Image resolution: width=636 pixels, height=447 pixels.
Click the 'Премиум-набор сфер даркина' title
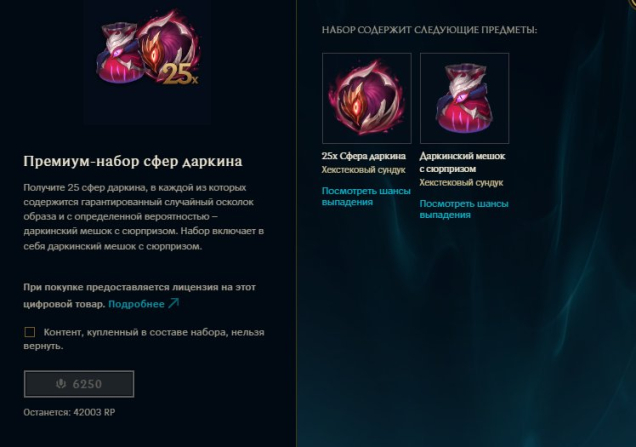tap(133, 161)
